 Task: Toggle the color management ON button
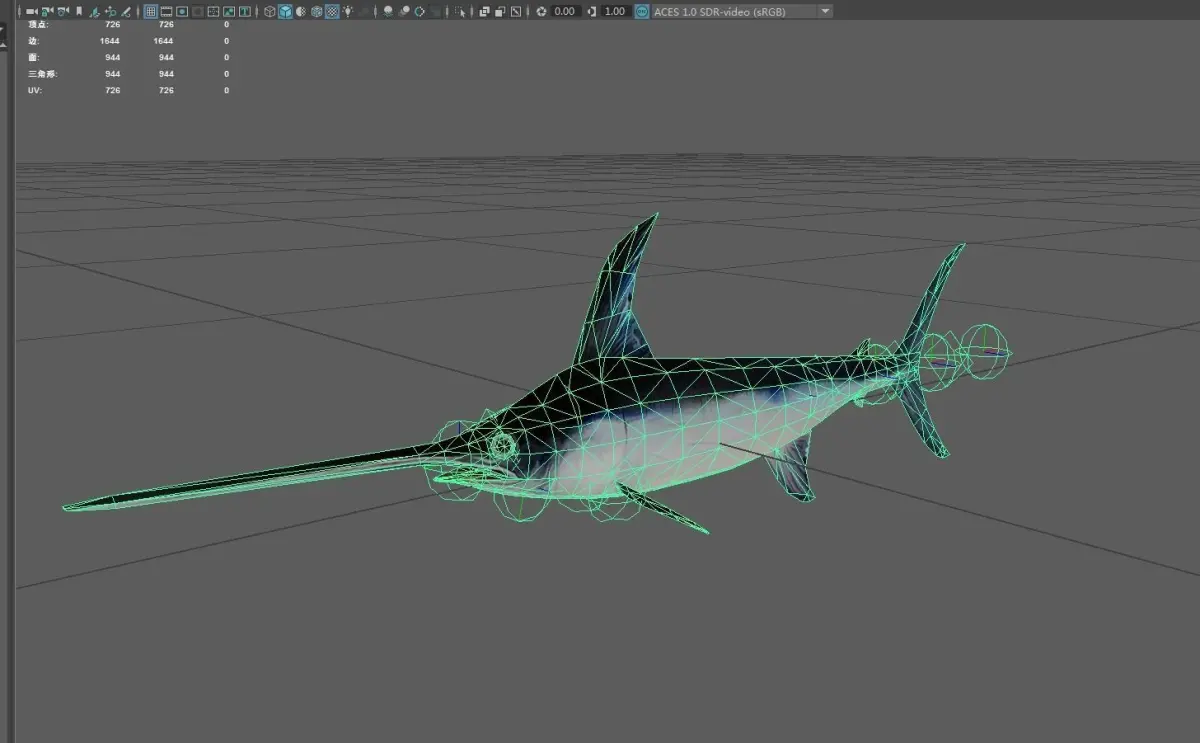click(x=641, y=11)
